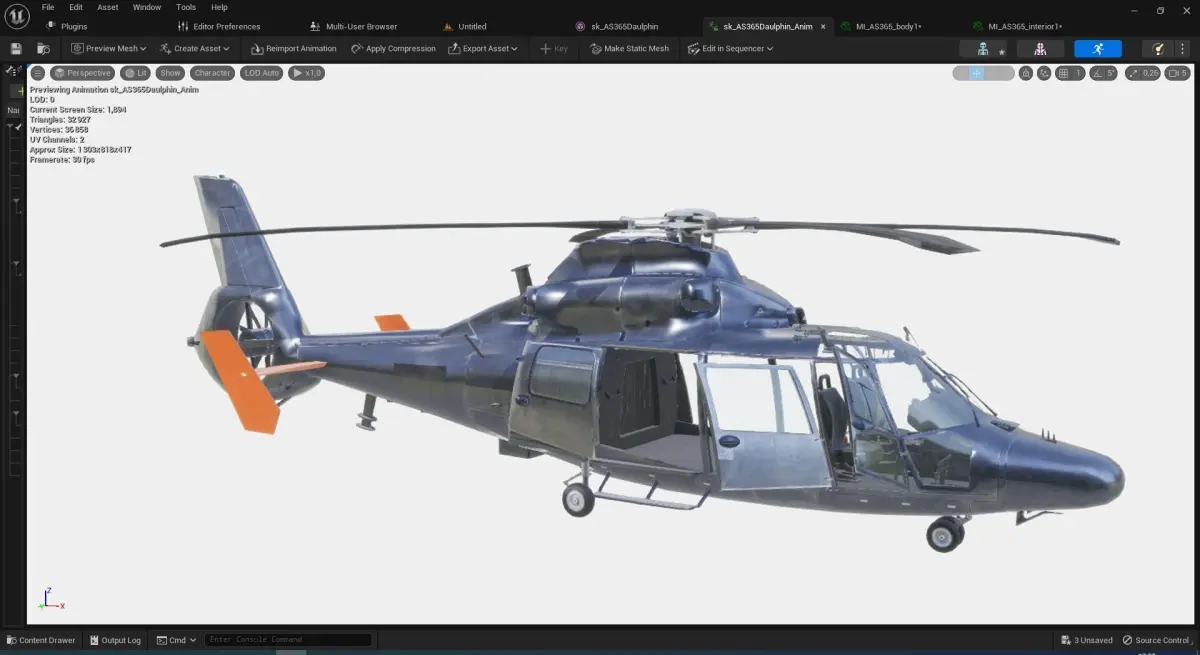Click the Unreal Engine logo icon
The width and height of the screenshot is (1200, 655).
[16, 16]
